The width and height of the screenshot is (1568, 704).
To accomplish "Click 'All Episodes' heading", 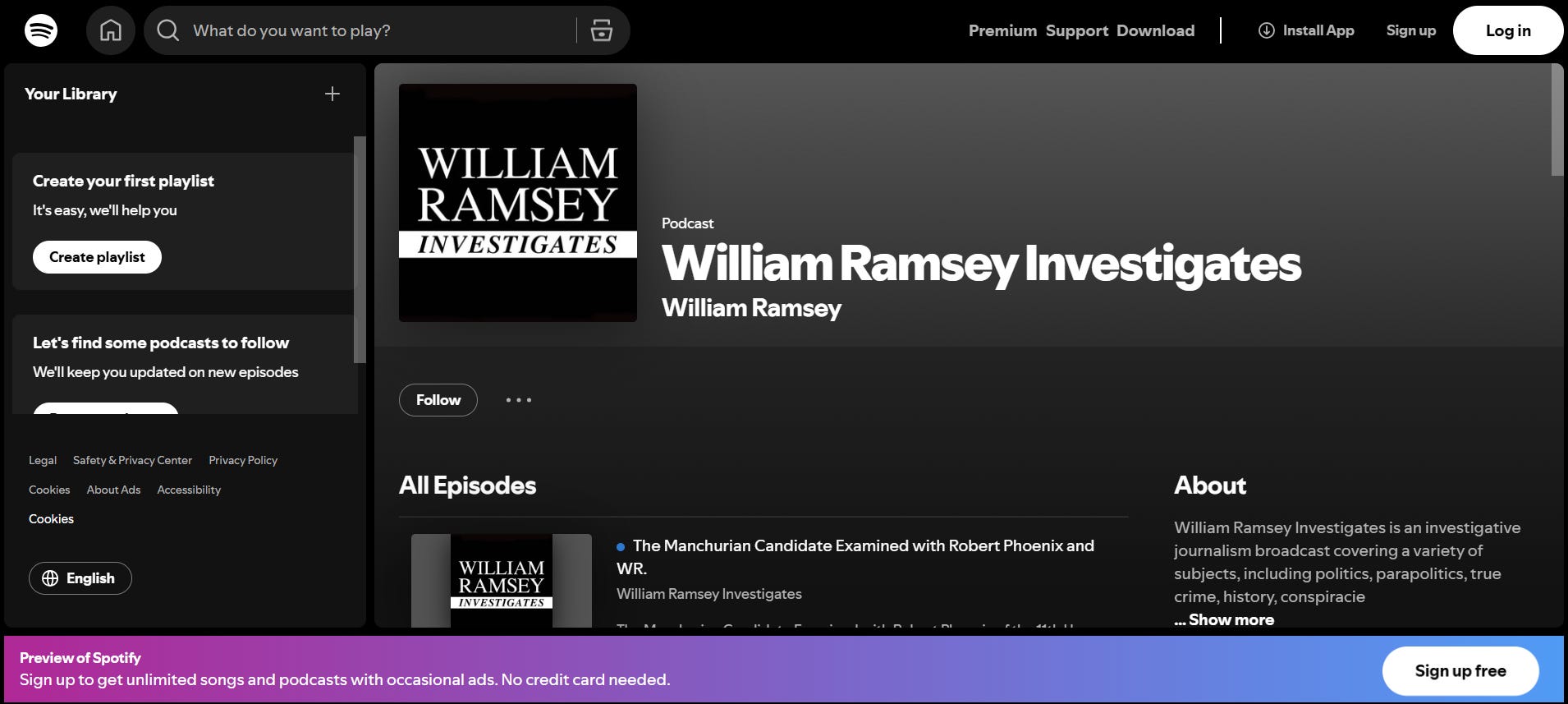I will (467, 485).
